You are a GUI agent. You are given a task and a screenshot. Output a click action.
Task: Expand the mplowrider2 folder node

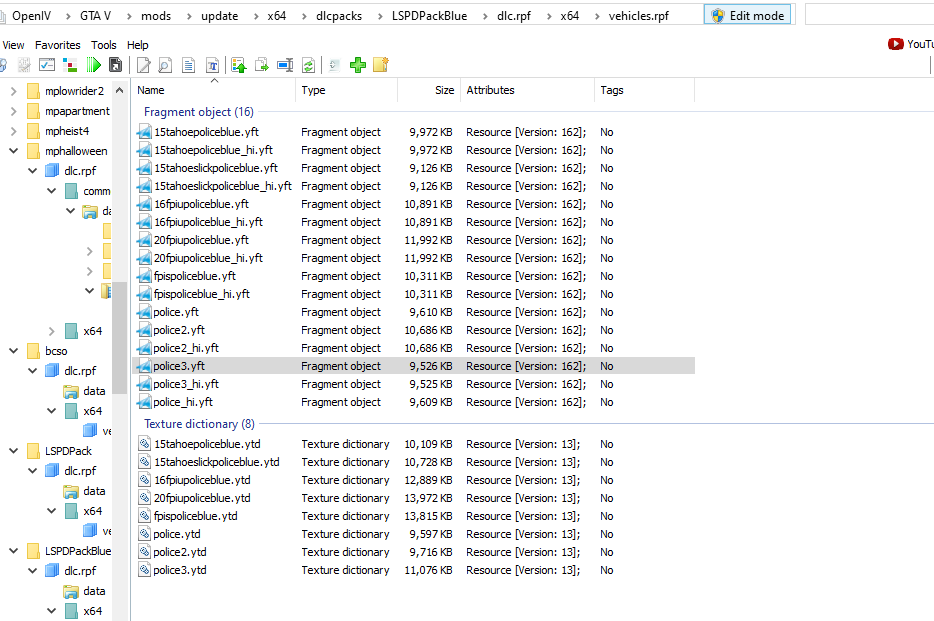tap(13, 91)
